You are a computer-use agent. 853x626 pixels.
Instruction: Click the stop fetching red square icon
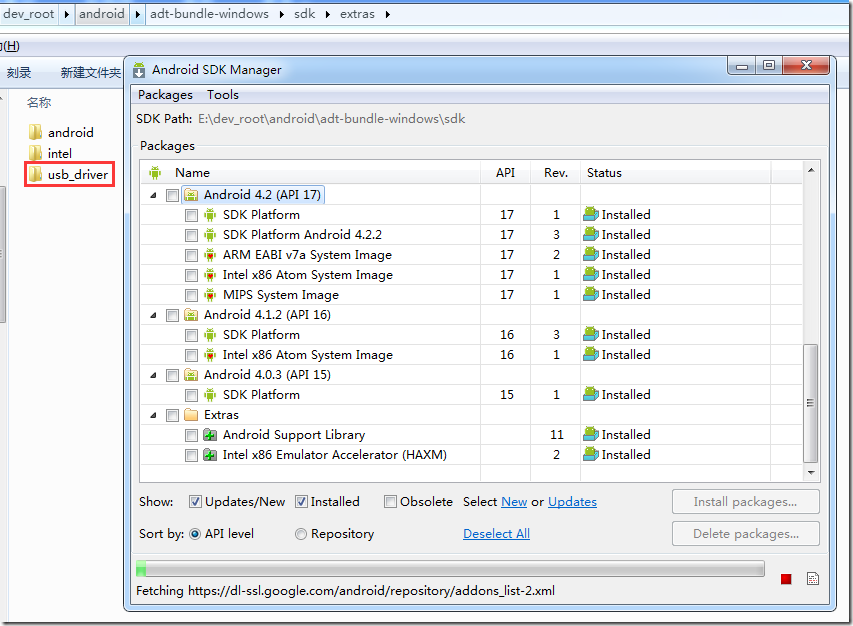click(786, 579)
